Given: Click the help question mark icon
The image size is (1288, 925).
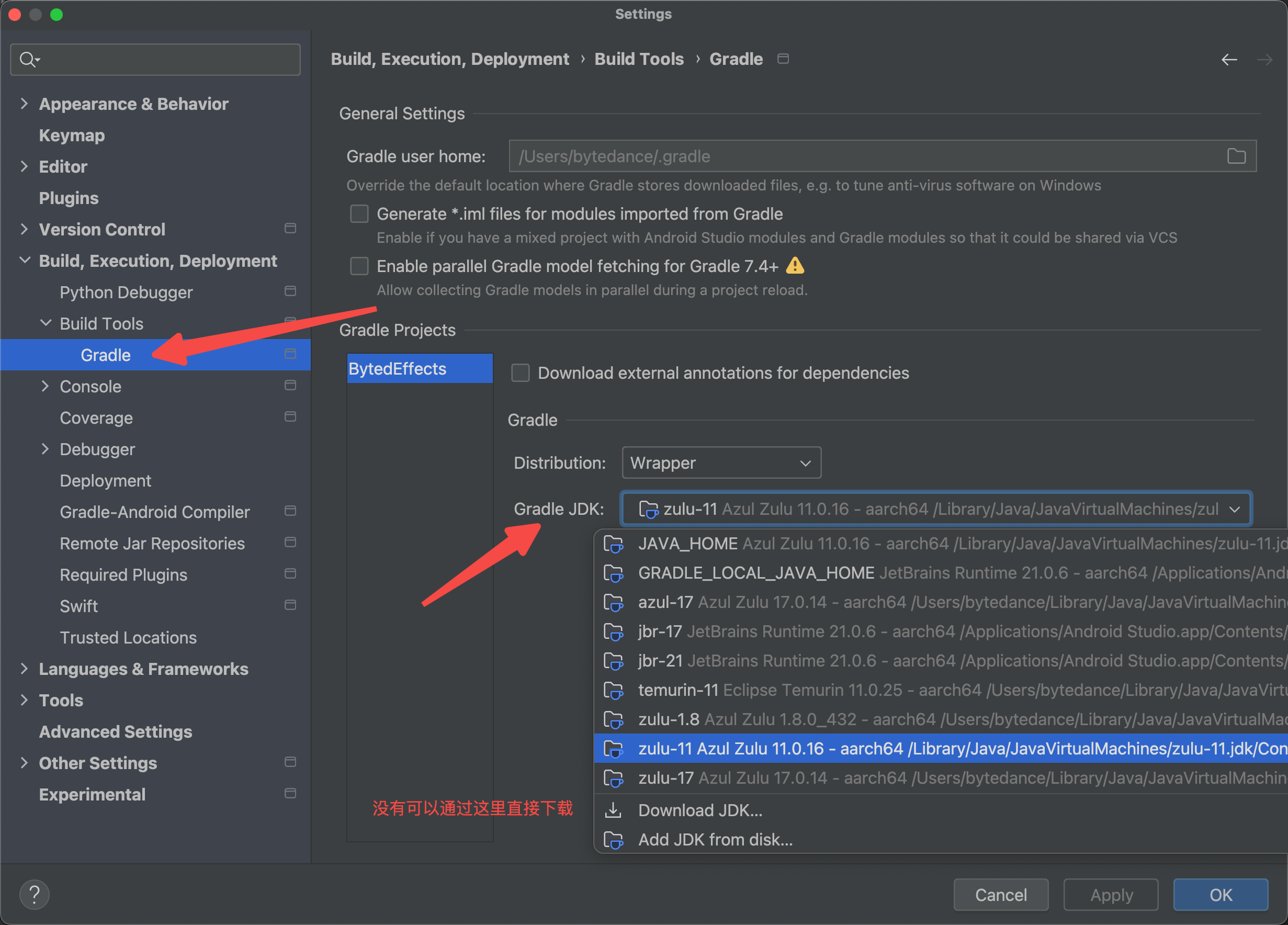Looking at the screenshot, I should pos(34,894).
